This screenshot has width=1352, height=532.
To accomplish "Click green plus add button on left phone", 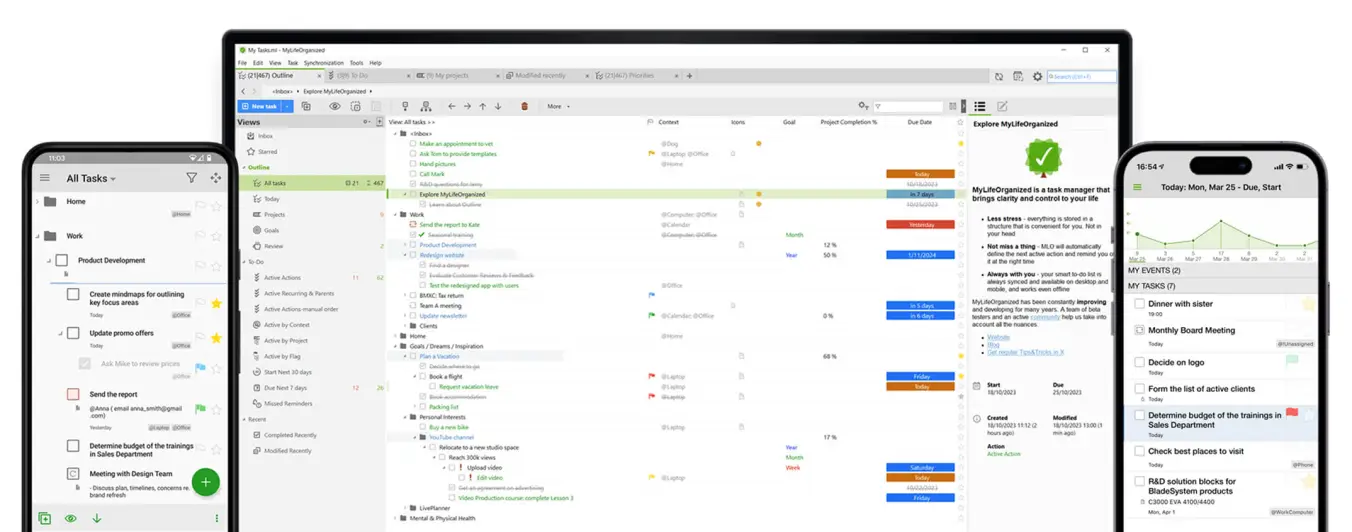I will (206, 482).
